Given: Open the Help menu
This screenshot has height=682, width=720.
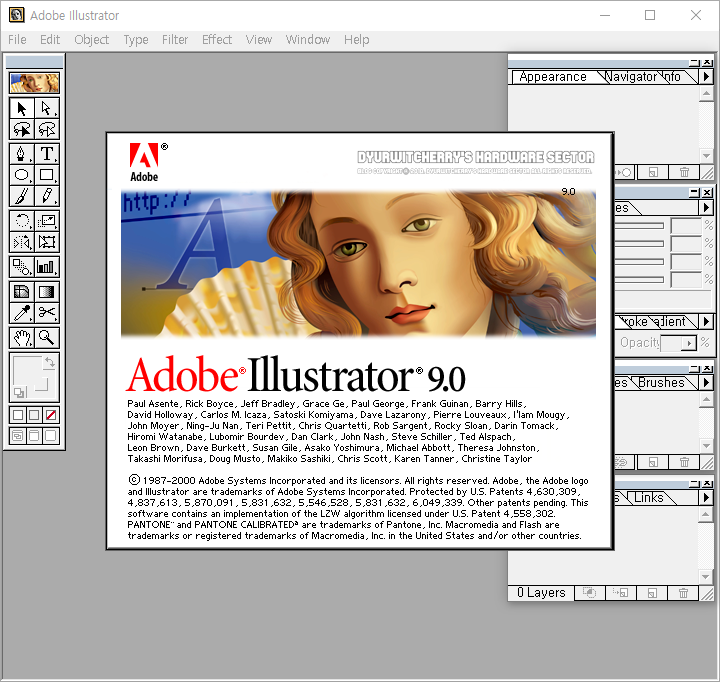Looking at the screenshot, I should tap(356, 40).
